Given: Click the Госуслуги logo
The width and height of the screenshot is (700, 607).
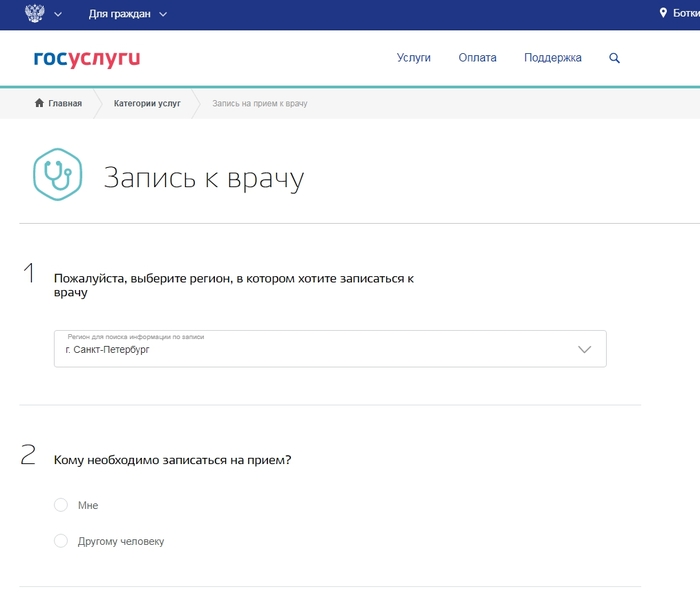Looking at the screenshot, I should point(87,59).
